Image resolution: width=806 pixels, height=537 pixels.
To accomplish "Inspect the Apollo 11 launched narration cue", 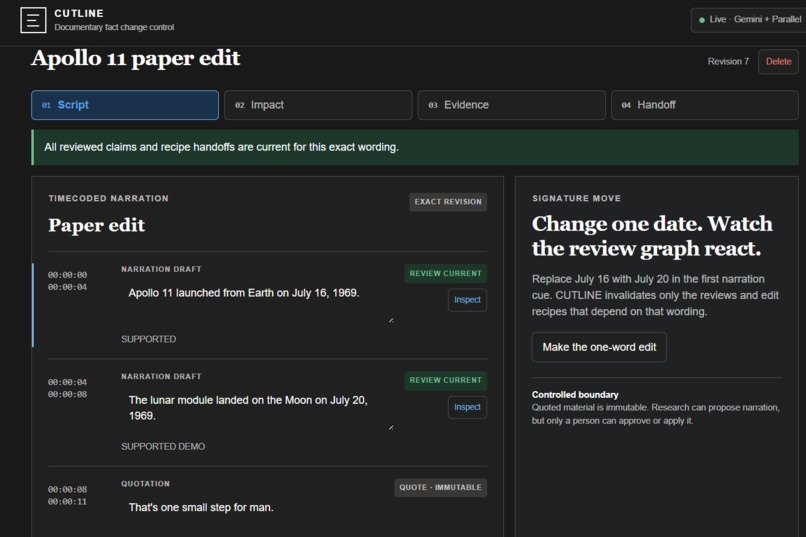I will [467, 300].
